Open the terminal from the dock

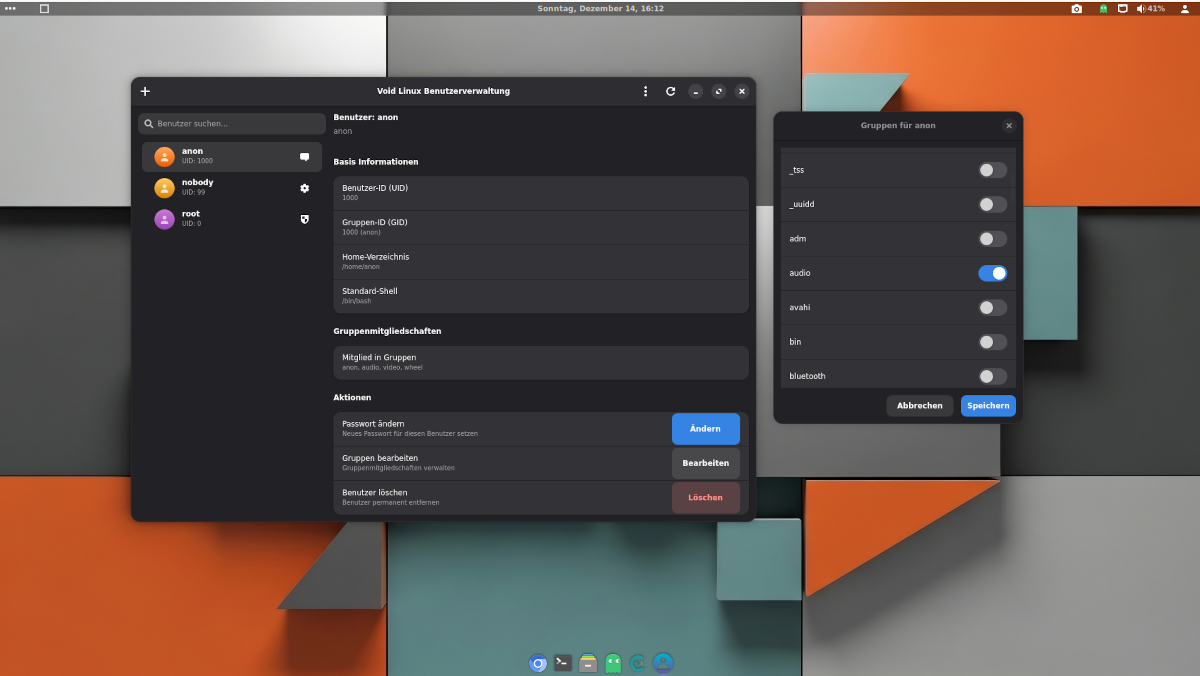pos(562,662)
